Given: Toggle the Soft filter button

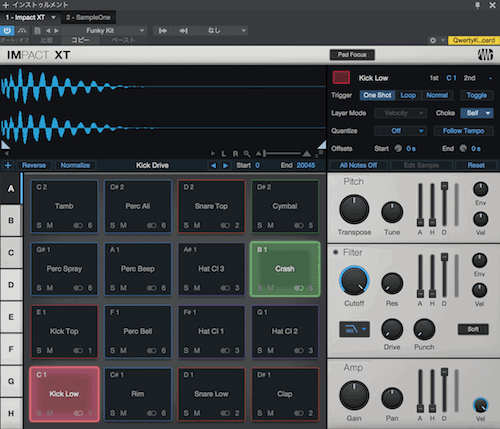Looking at the screenshot, I should click(473, 329).
